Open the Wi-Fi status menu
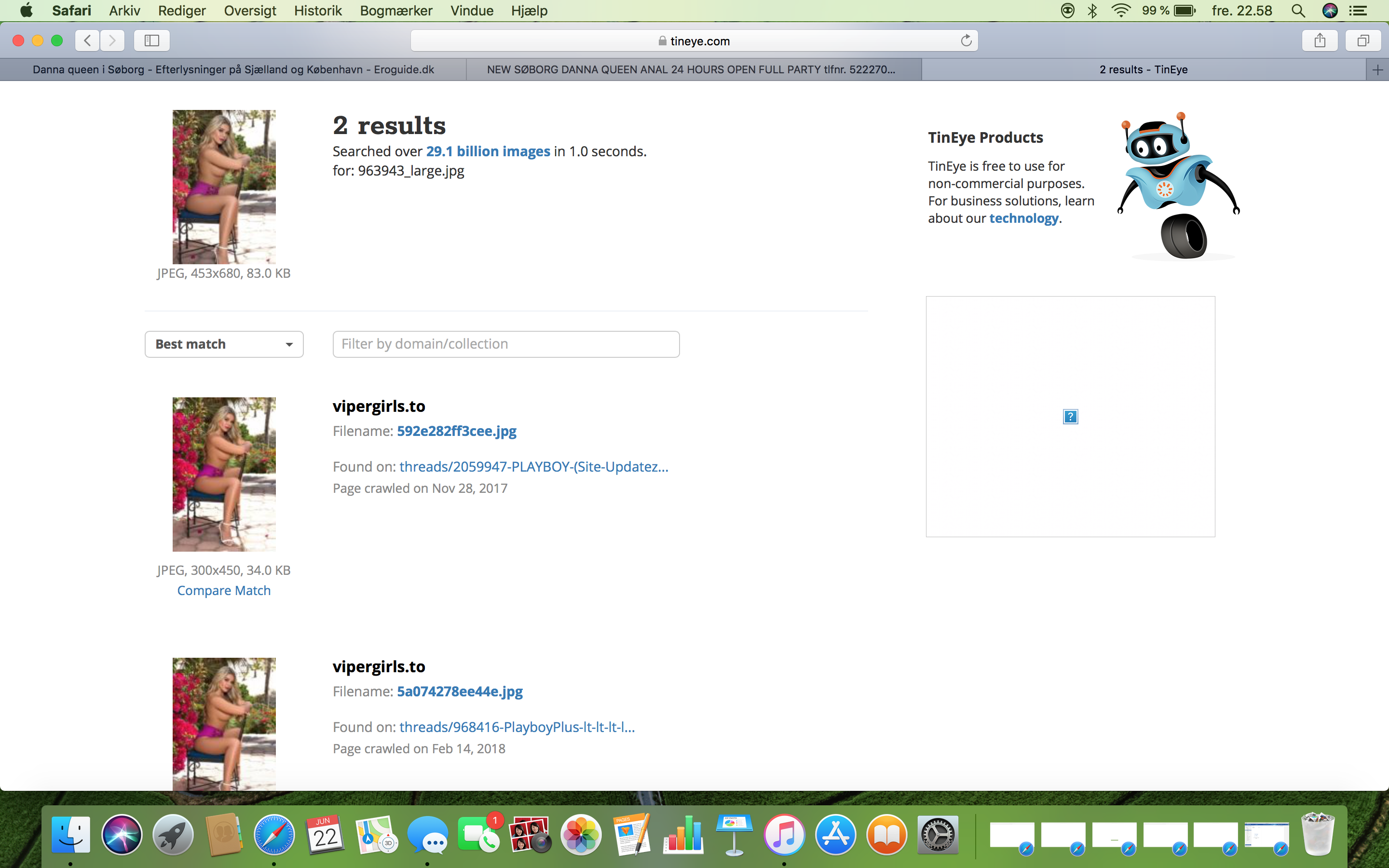This screenshot has width=1389, height=868. click(x=1120, y=11)
